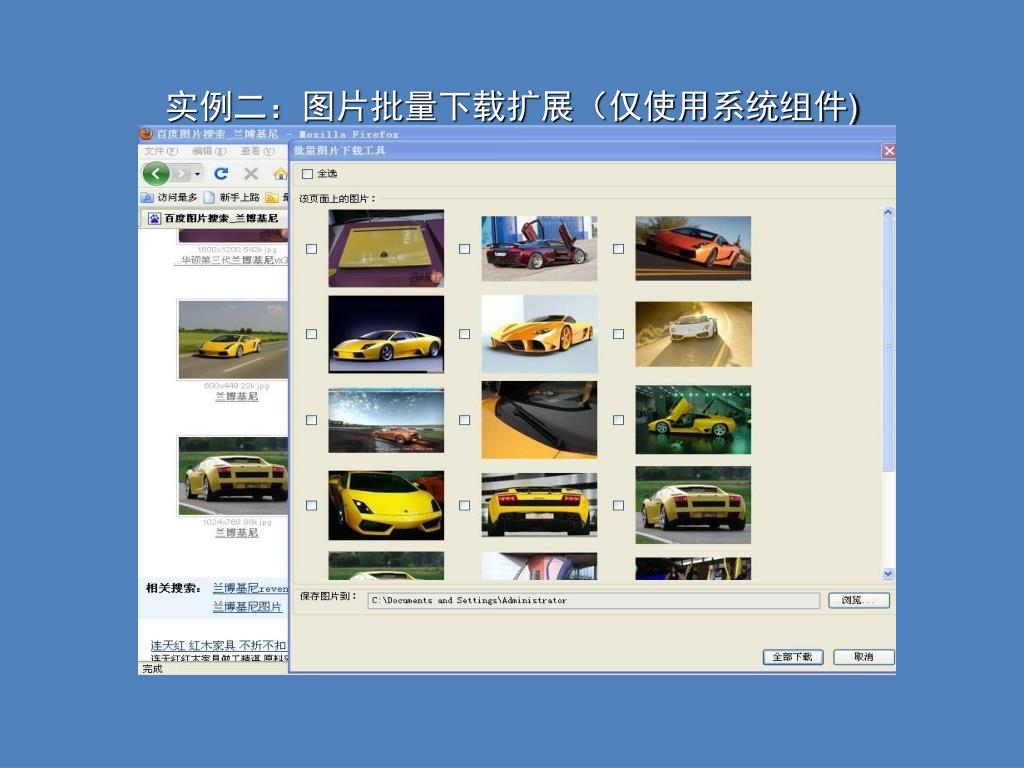Check the box beside the orange concept car image

(x=464, y=334)
